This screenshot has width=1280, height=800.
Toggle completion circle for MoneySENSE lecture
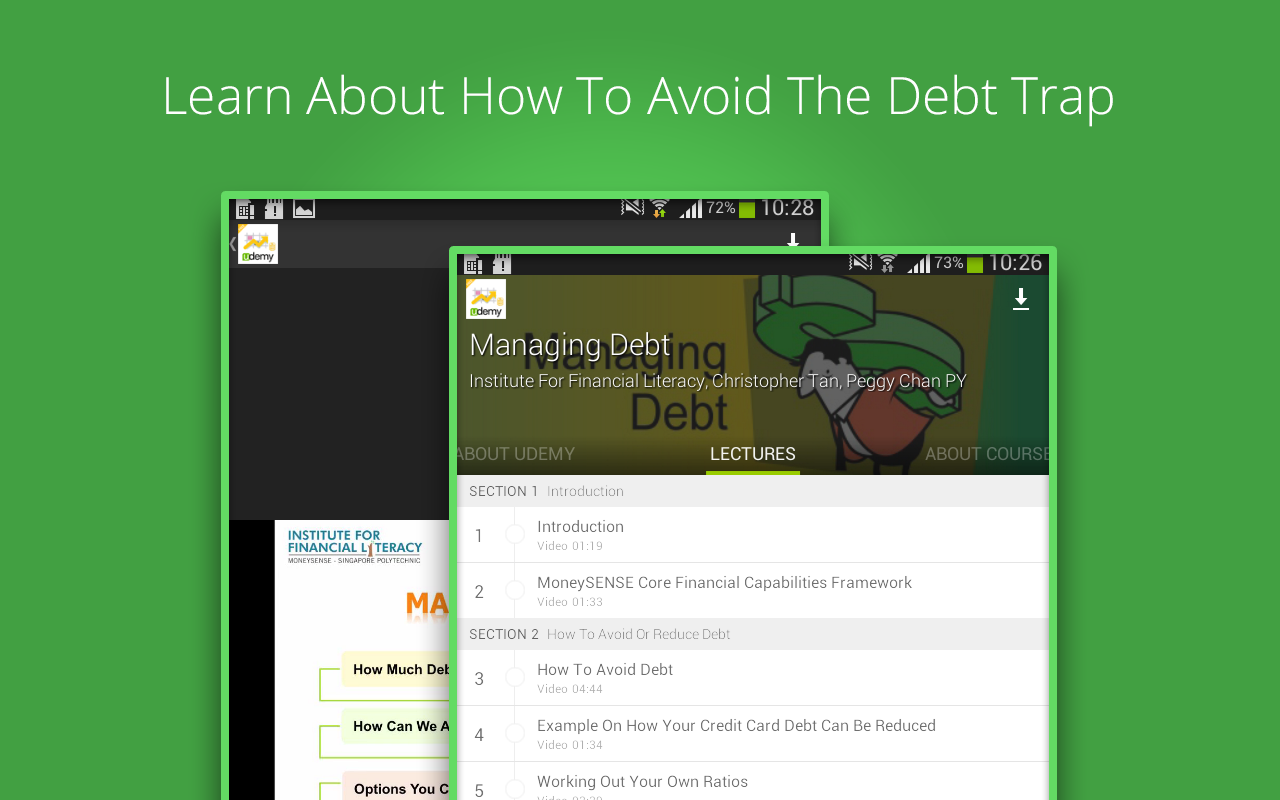515,591
